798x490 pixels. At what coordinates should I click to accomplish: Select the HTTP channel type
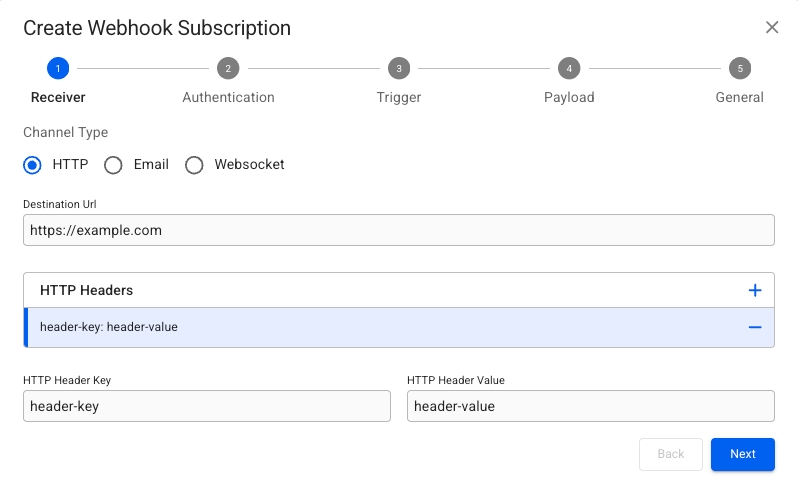tap(33, 164)
